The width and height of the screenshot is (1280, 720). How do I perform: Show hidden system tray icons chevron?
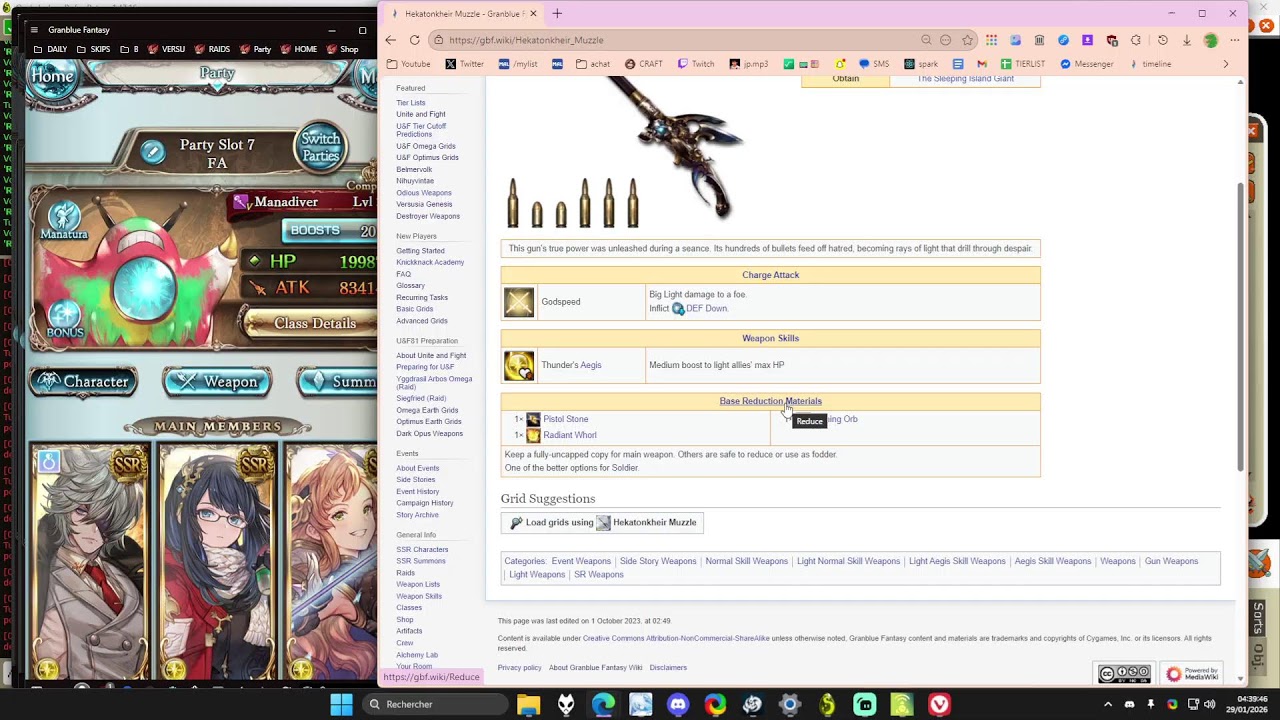(1108, 704)
